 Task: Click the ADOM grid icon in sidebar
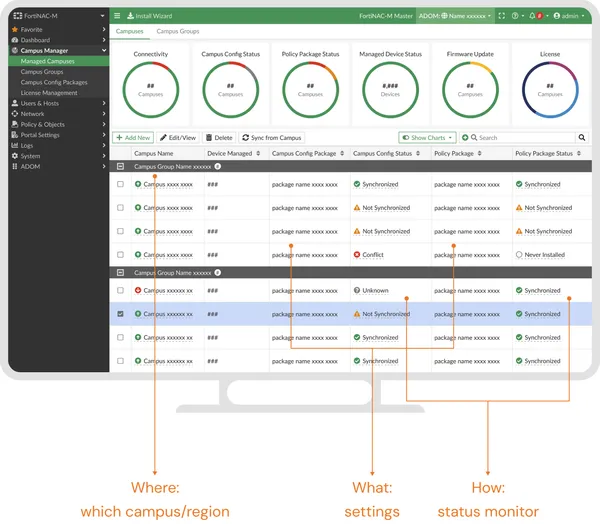pyautogui.click(x=15, y=166)
